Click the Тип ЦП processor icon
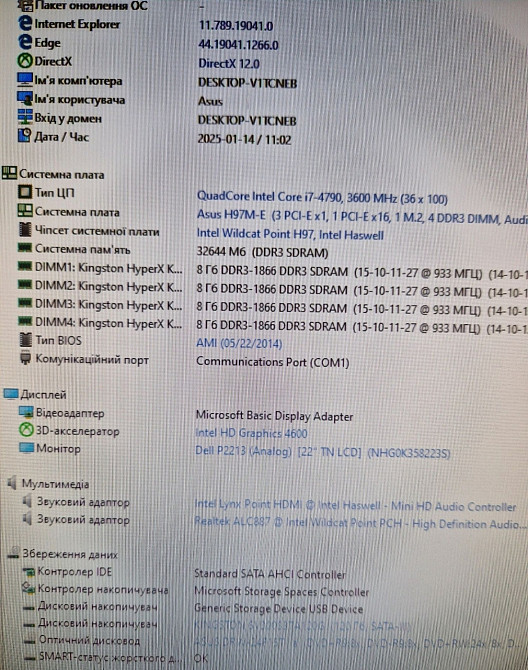This screenshot has width=528, height=670. coord(25,192)
